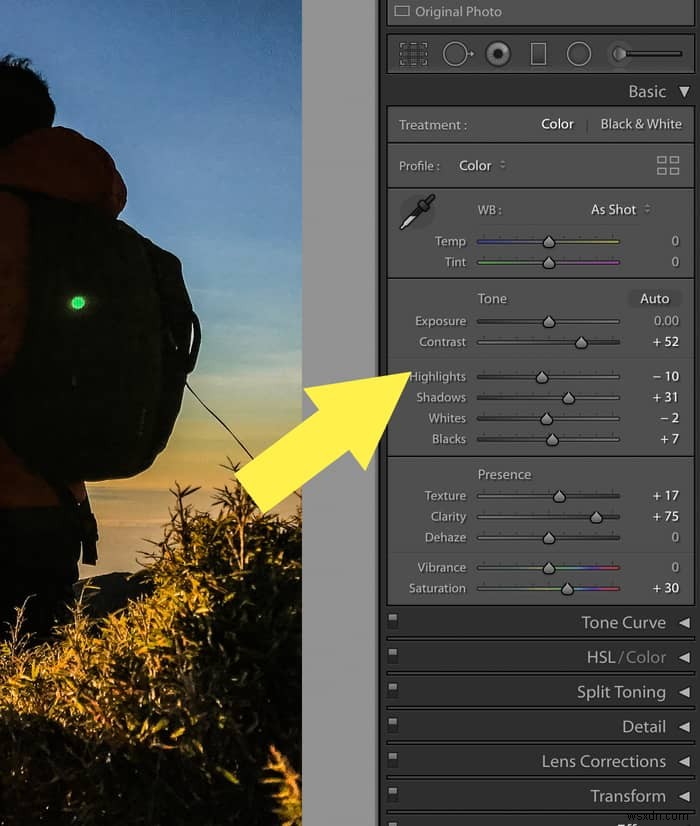Click the Clarity value +75
Screen dimensions: 700x826
click(666, 516)
